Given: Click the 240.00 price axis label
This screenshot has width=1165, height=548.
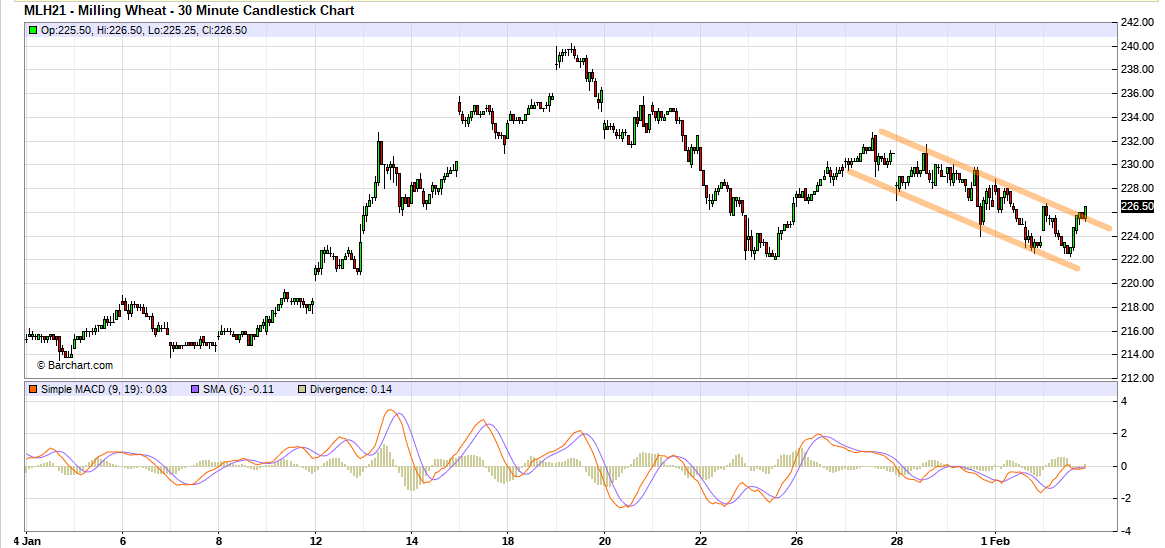Looking at the screenshot, I should 1136,46.
